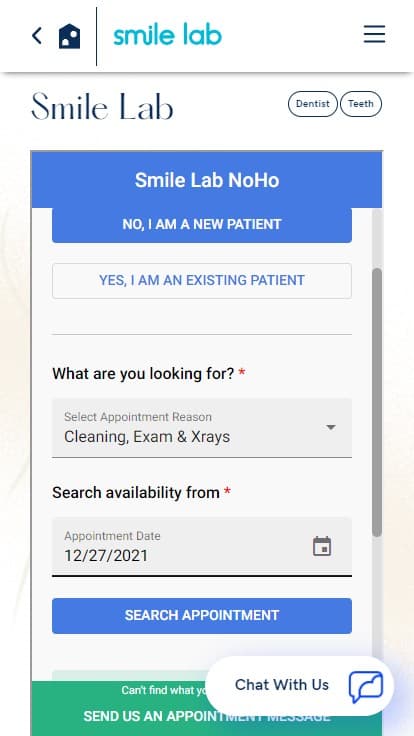Select the Dentist tag
The image size is (414, 736).
tap(313, 104)
